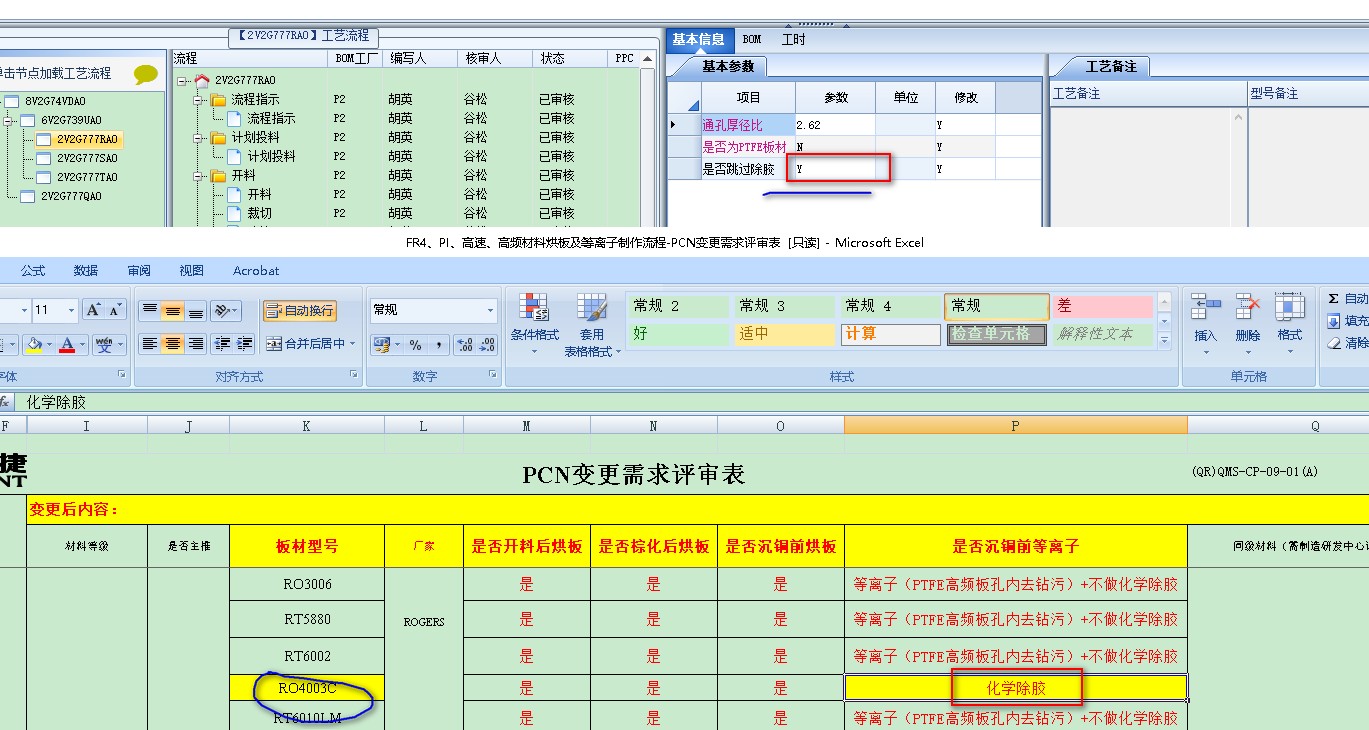Image resolution: width=1369 pixels, height=730 pixels.
Task: Apply the red font color A icon
Action: pos(67,344)
